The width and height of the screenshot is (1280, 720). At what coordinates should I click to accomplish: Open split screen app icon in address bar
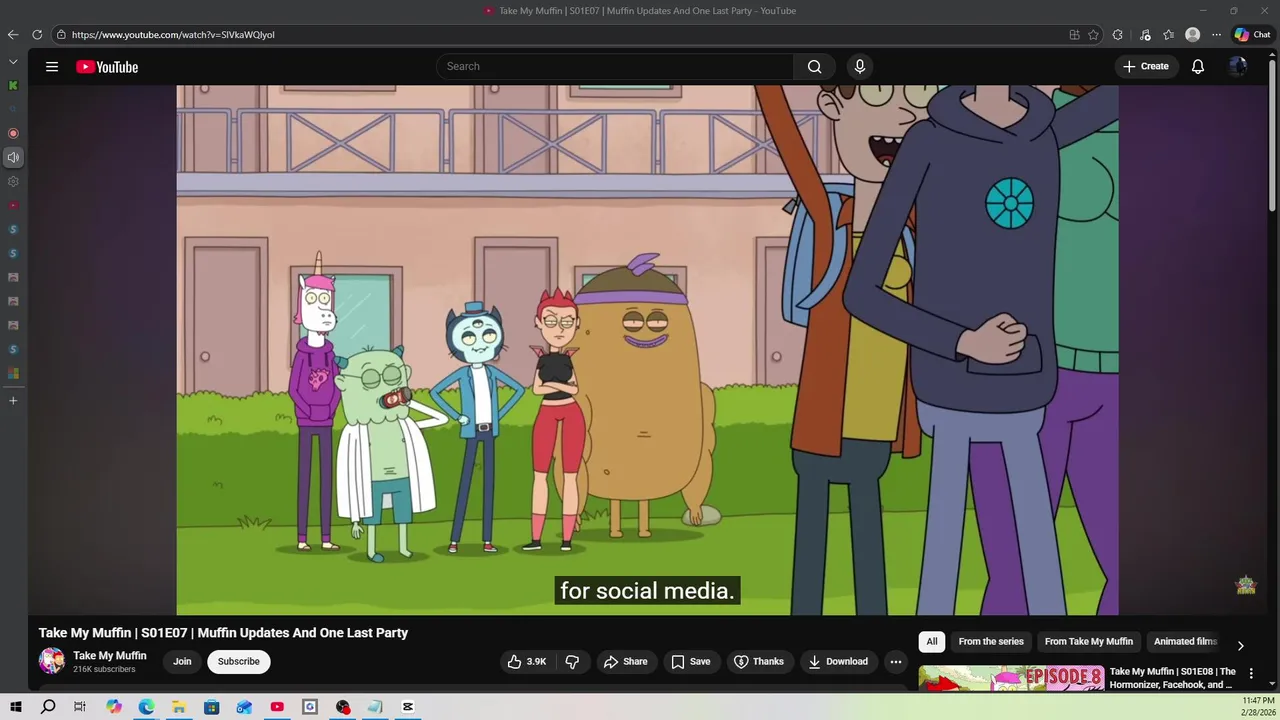click(x=1074, y=35)
